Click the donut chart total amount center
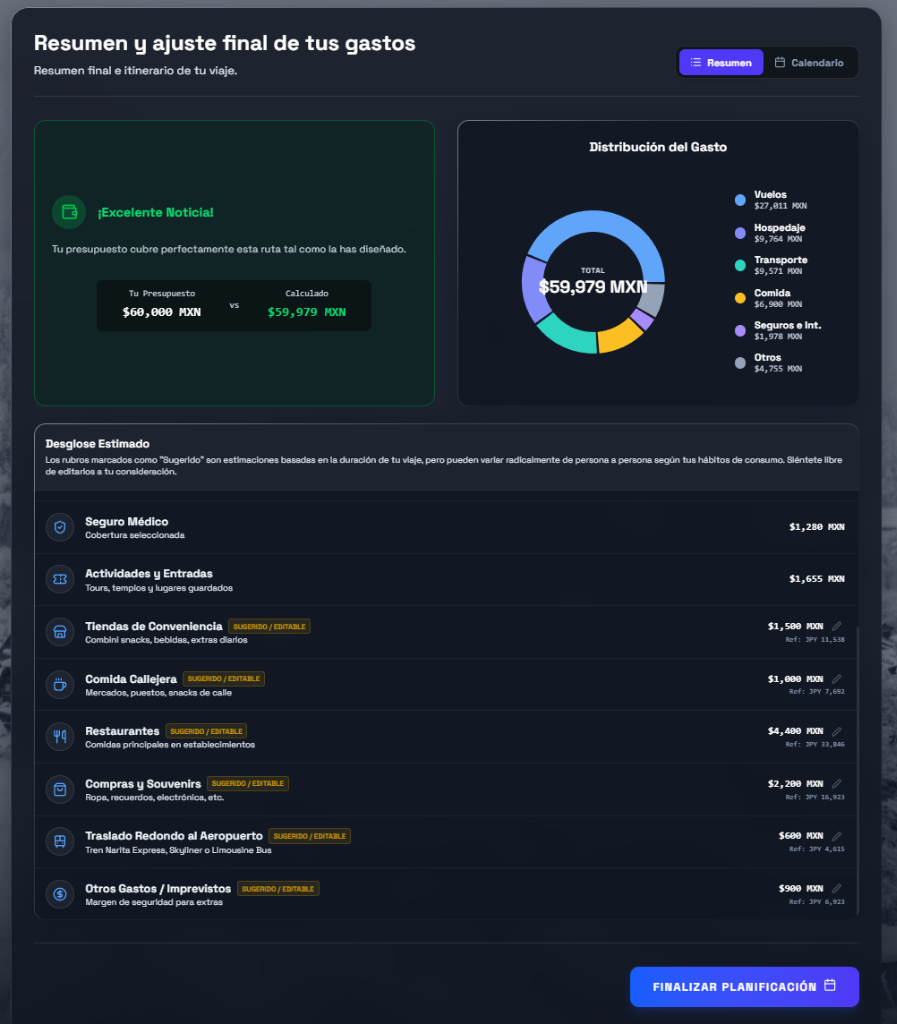The width and height of the screenshot is (897, 1024). pyautogui.click(x=593, y=286)
